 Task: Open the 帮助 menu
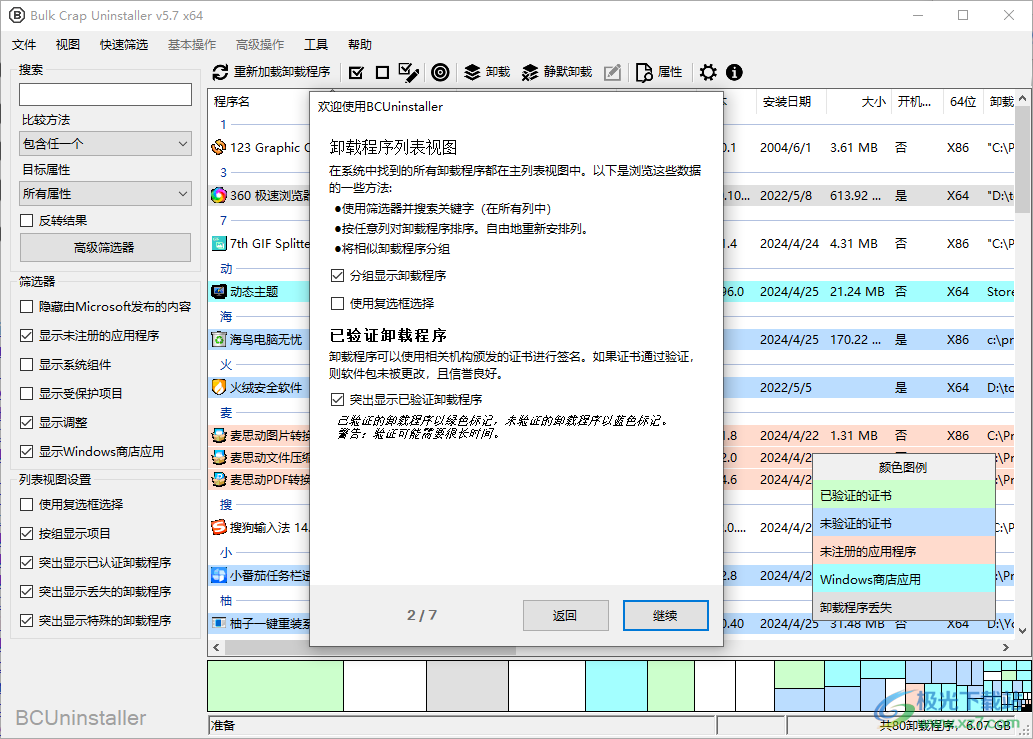(360, 45)
